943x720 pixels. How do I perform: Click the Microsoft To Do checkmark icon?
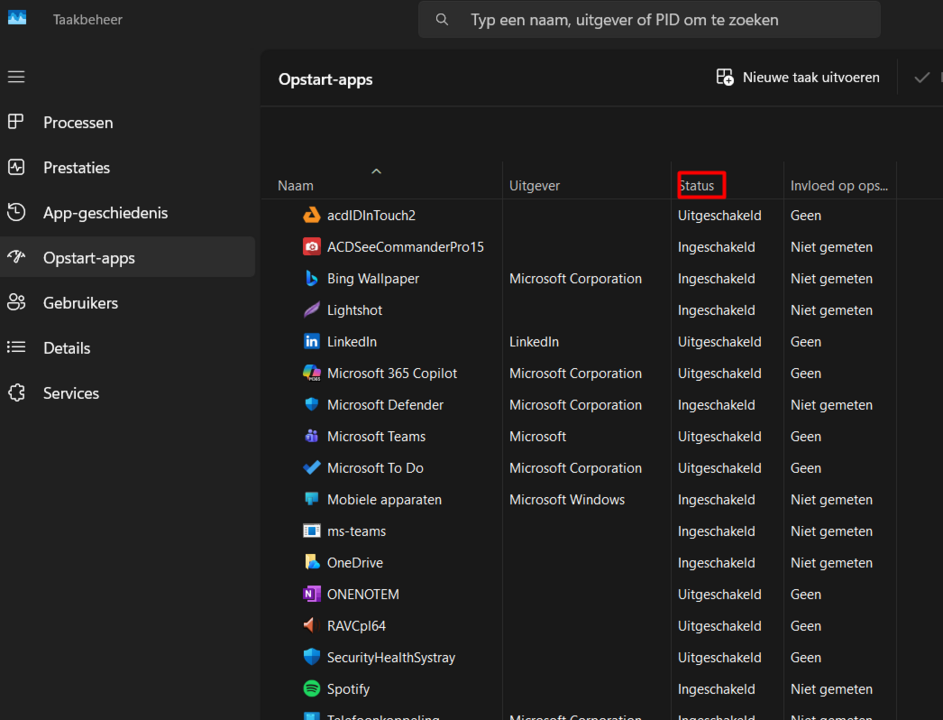(314, 467)
